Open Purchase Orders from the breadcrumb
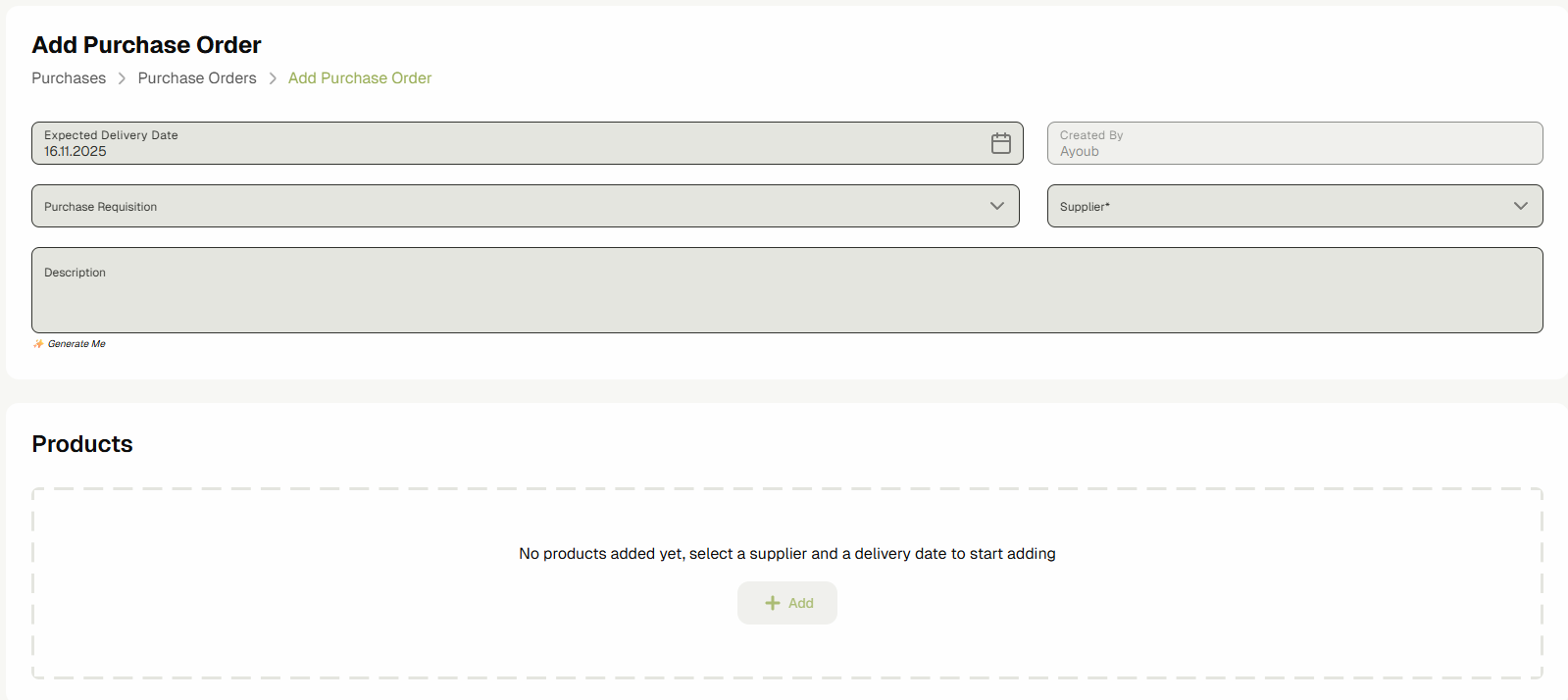Viewport: 1568px width, 700px height. tap(196, 77)
